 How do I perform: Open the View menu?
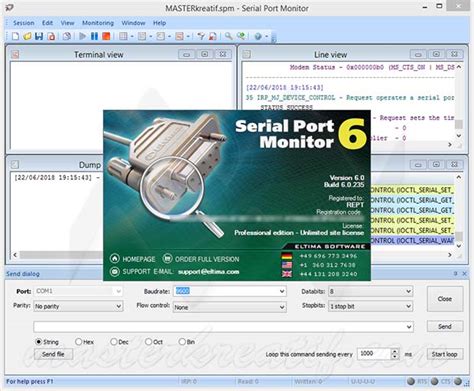click(67, 23)
